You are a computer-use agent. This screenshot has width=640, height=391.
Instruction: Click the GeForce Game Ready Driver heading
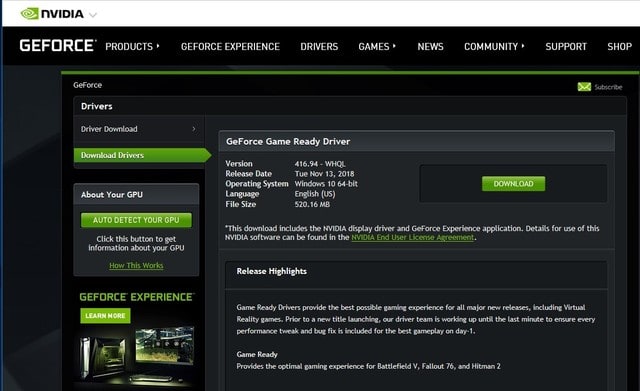(x=288, y=141)
